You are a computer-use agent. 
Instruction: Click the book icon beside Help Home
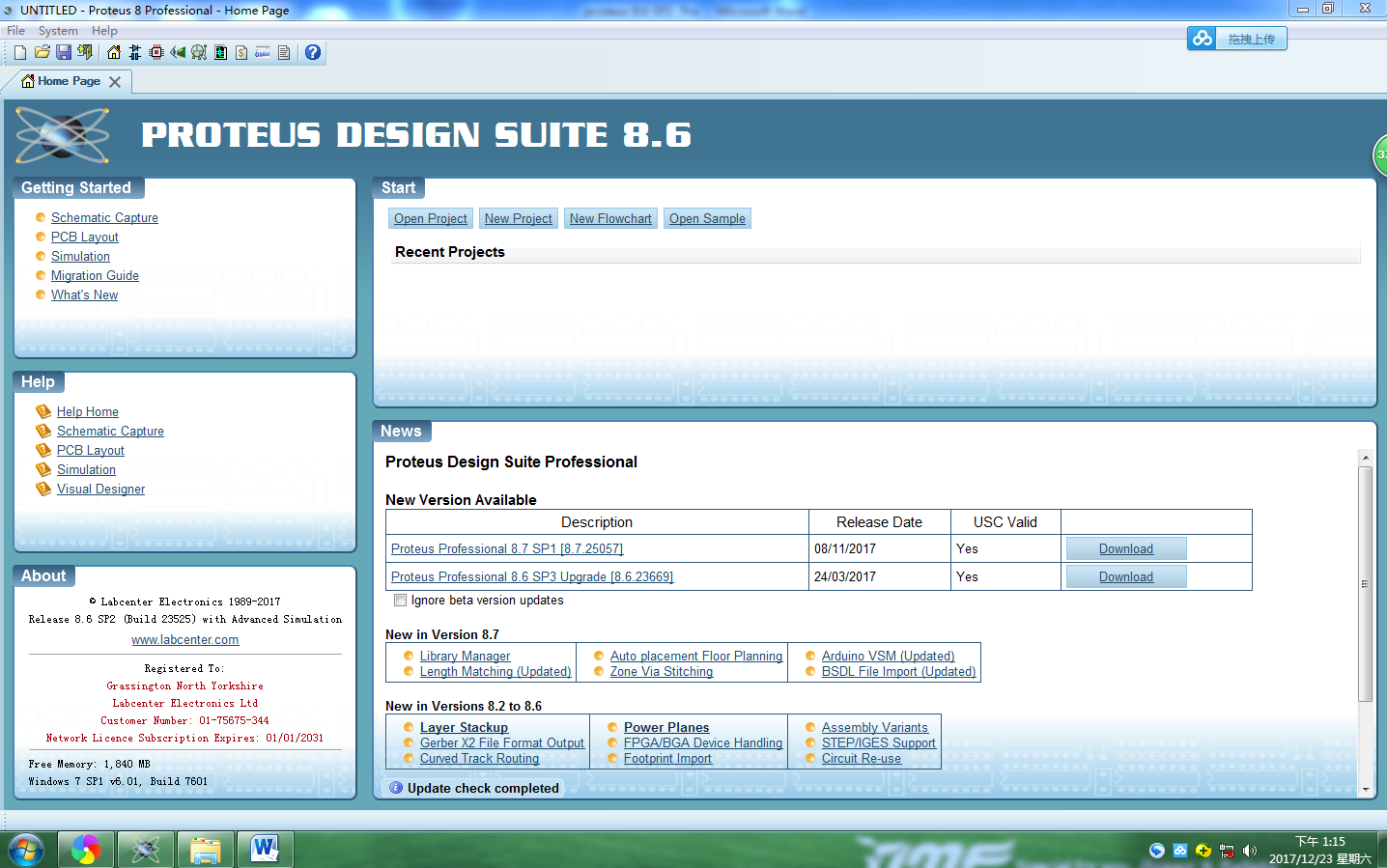pyautogui.click(x=43, y=411)
